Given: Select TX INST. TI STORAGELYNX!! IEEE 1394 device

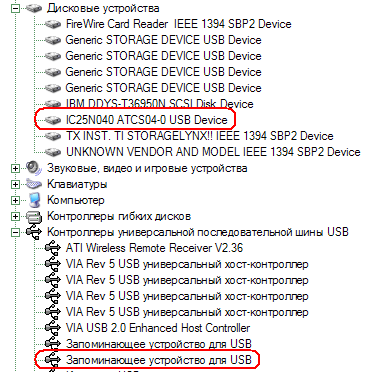Looking at the screenshot, I should [199, 136].
